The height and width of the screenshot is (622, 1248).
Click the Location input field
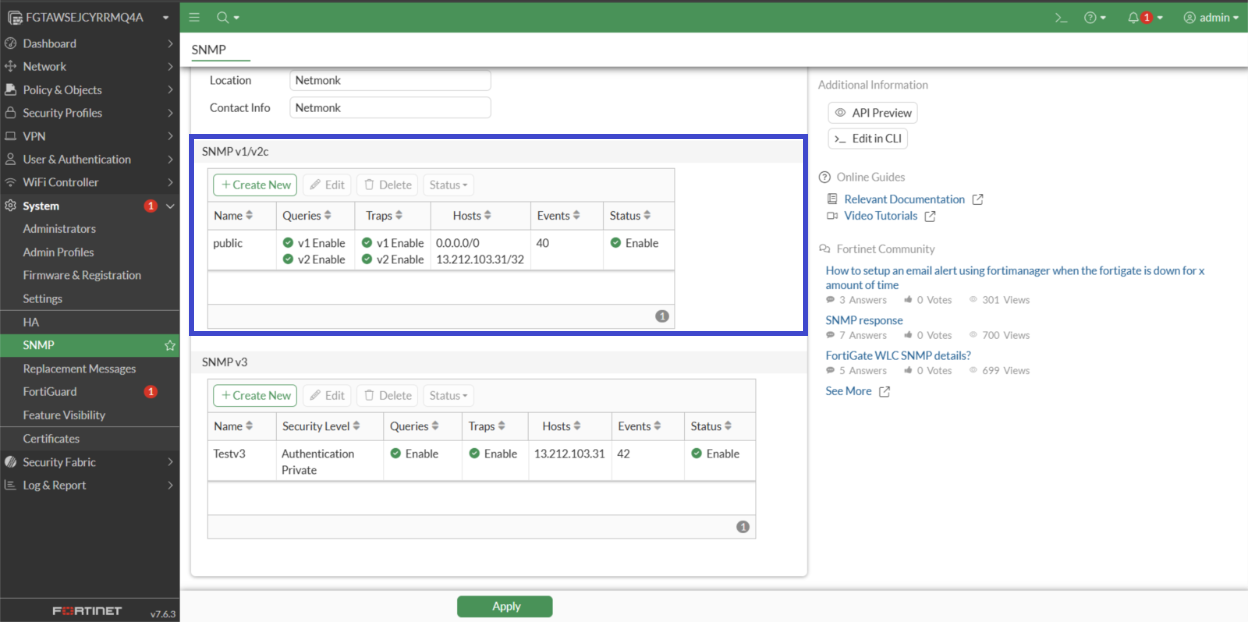pos(390,80)
